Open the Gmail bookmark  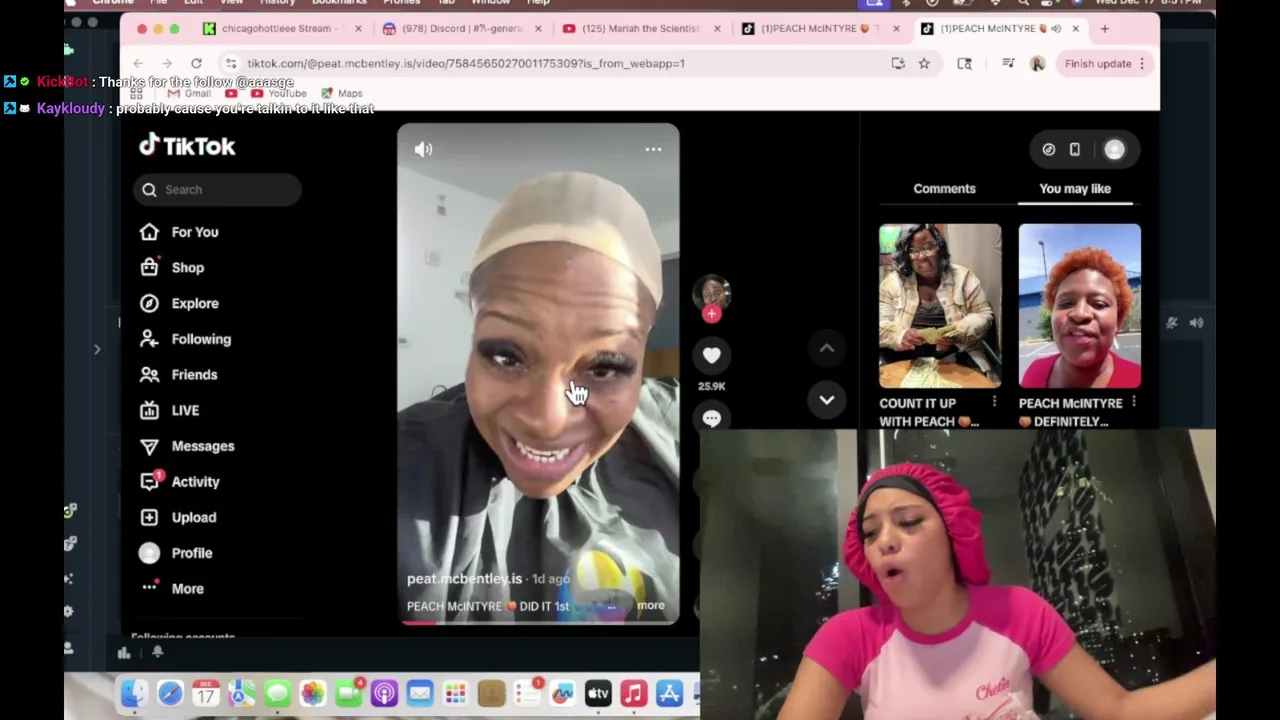coord(188,93)
